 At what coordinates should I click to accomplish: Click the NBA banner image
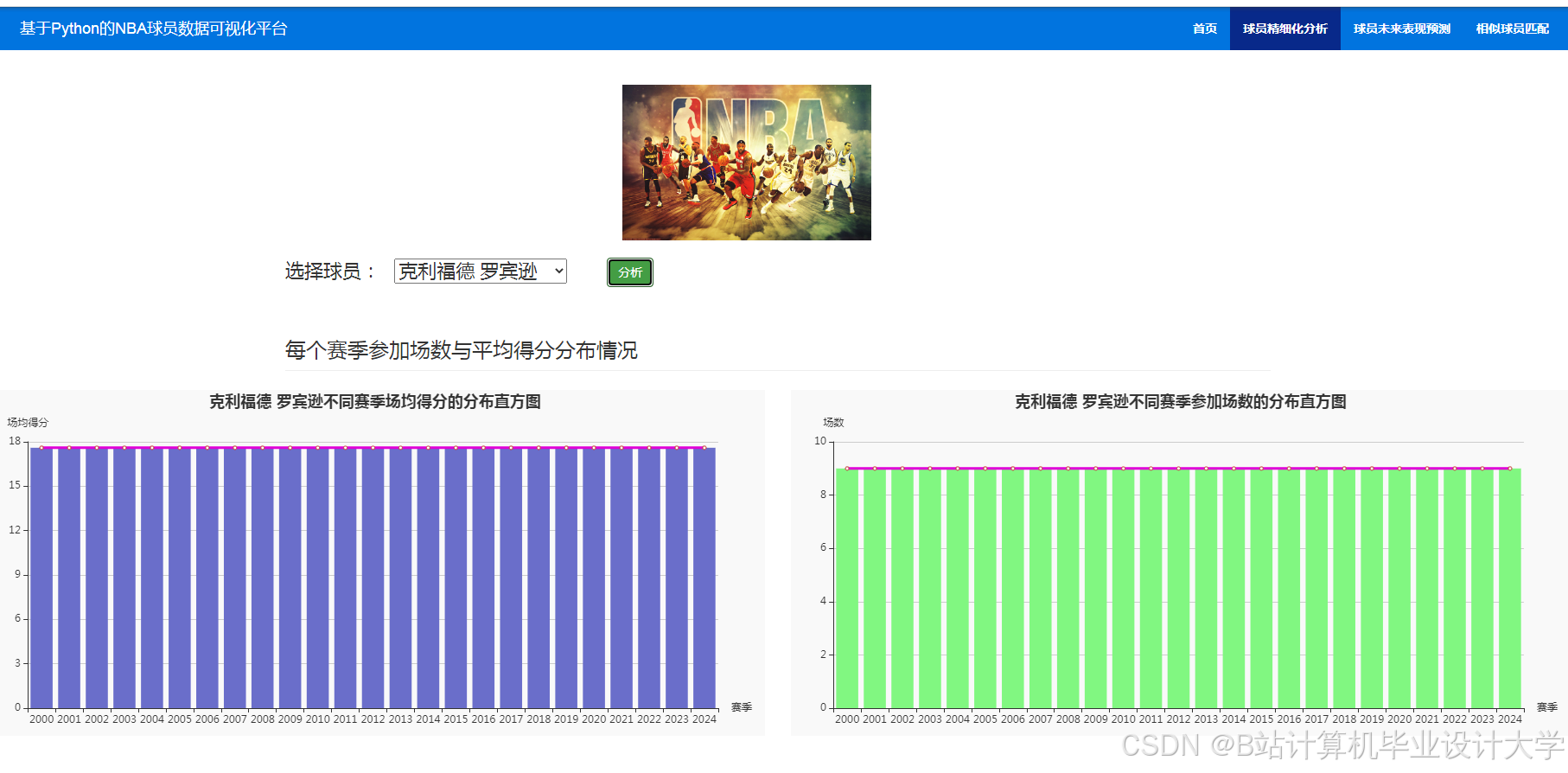click(x=747, y=163)
